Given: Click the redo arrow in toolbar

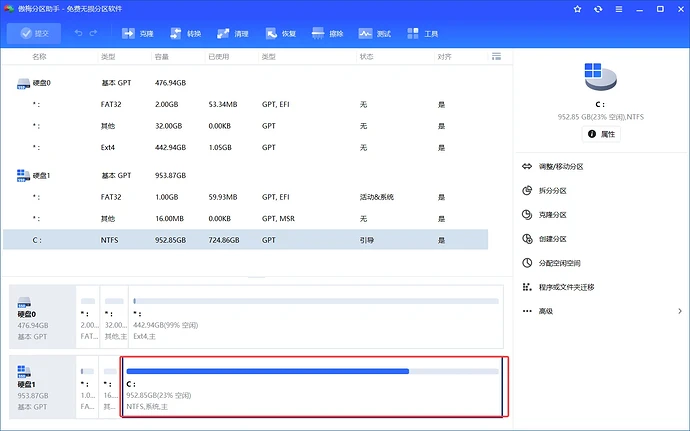Looking at the screenshot, I should pyautogui.click(x=94, y=33).
